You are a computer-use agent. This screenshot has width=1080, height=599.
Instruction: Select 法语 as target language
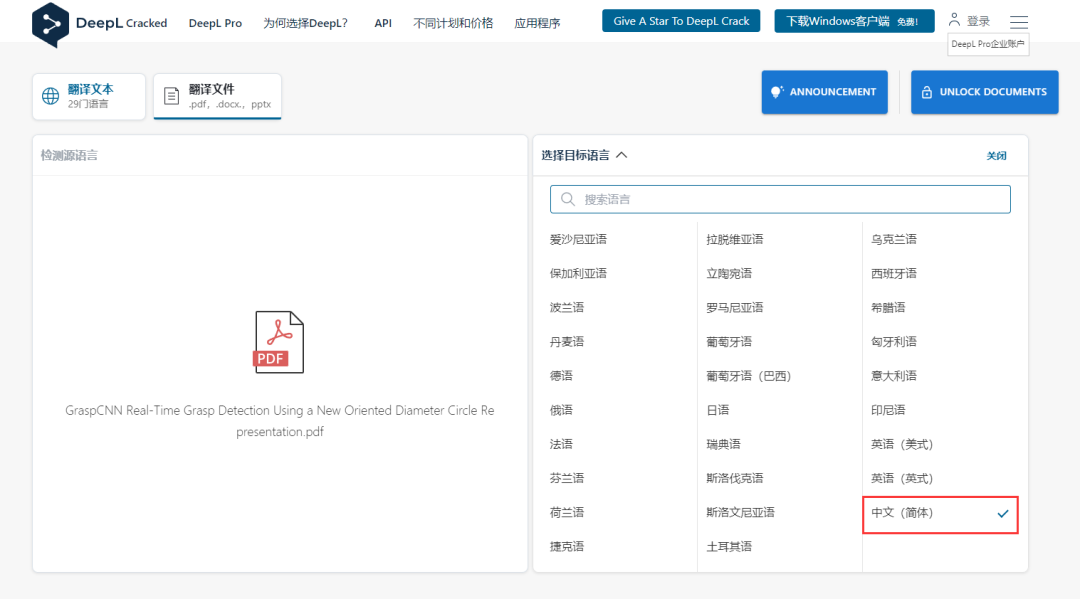click(561, 444)
